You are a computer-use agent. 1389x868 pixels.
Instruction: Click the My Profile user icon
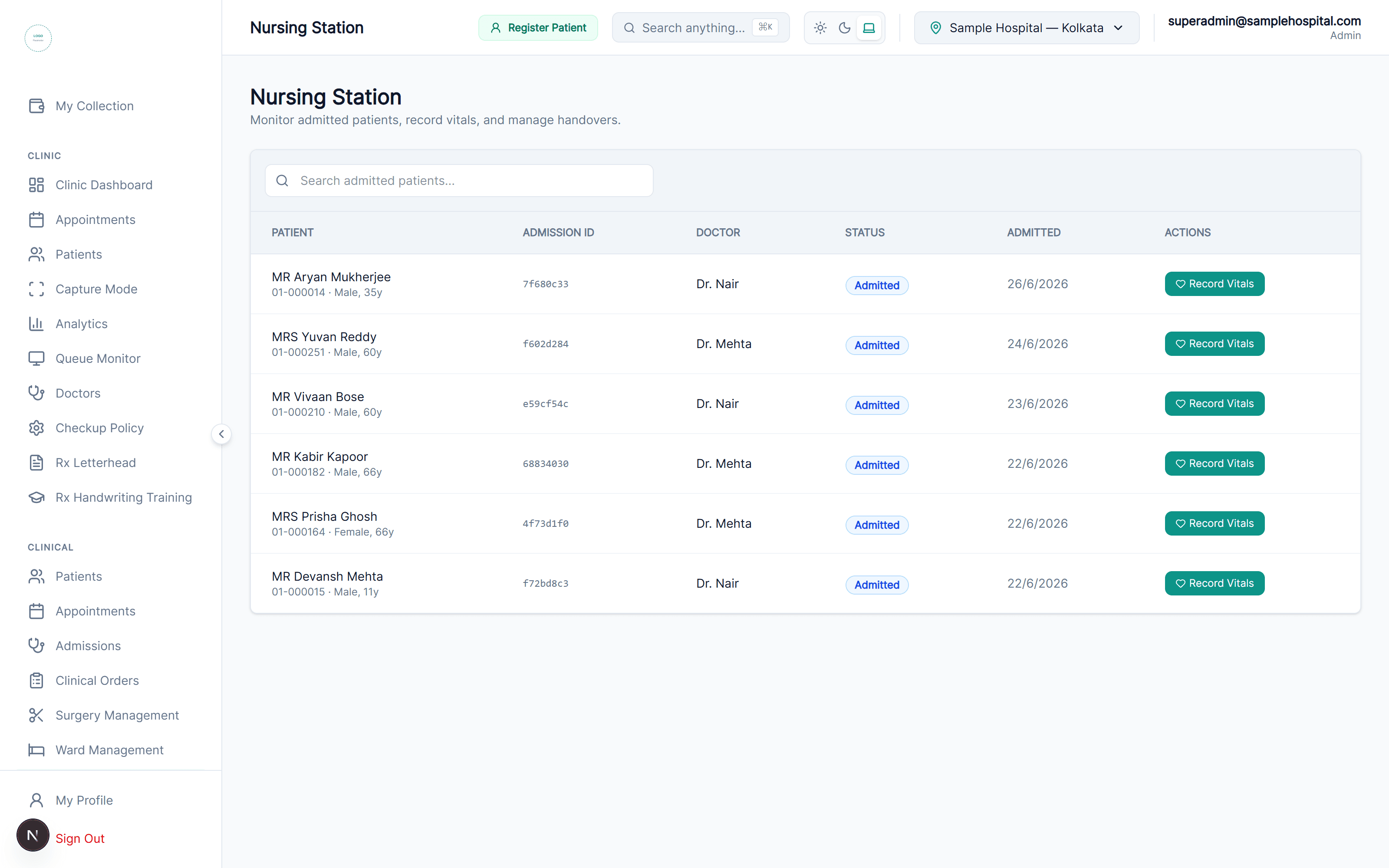(x=36, y=800)
